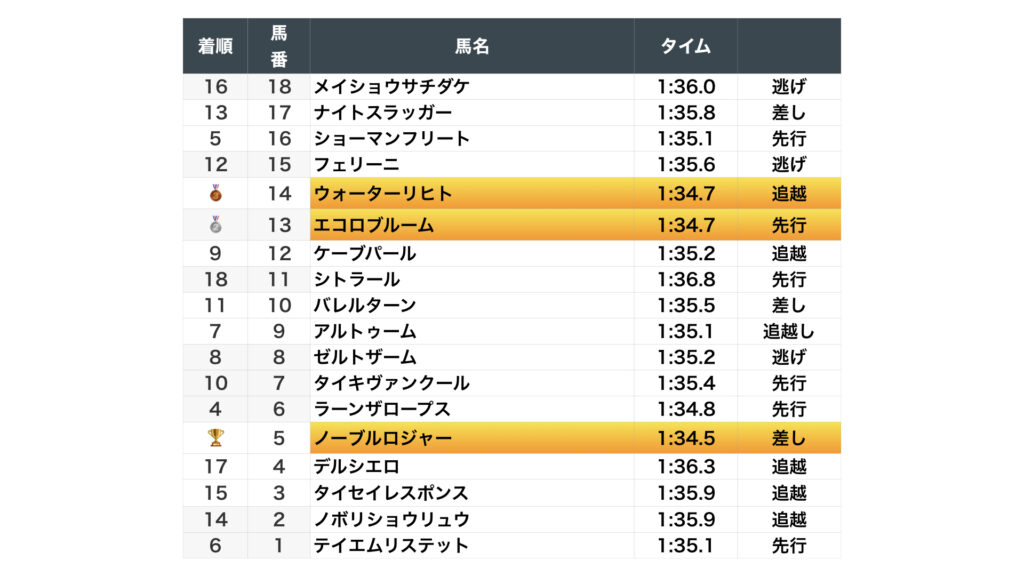Click the タイム column header
The width and height of the screenshot is (1024, 576).
click(686, 46)
